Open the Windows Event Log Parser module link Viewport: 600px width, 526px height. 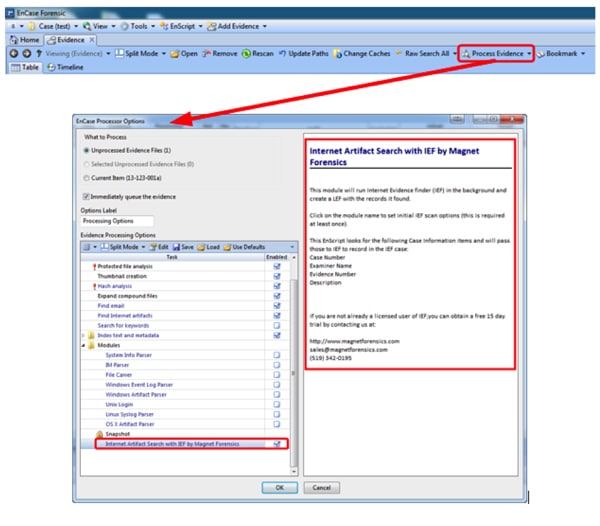[x=139, y=385]
